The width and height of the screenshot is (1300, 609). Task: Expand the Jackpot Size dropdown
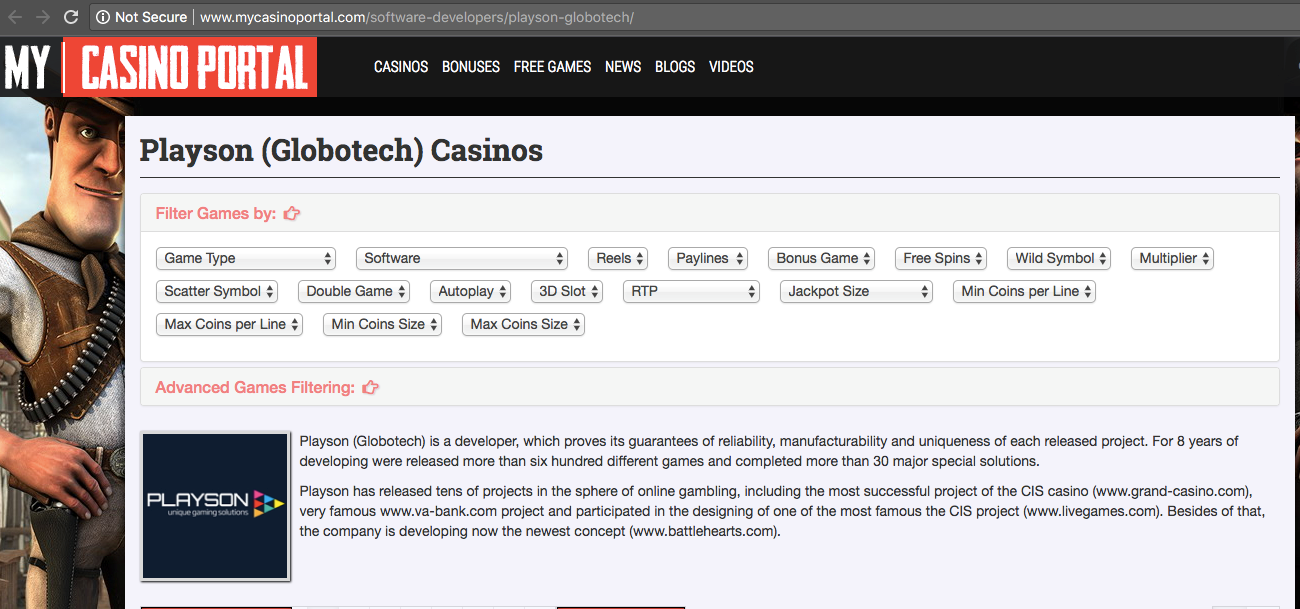click(x=856, y=291)
